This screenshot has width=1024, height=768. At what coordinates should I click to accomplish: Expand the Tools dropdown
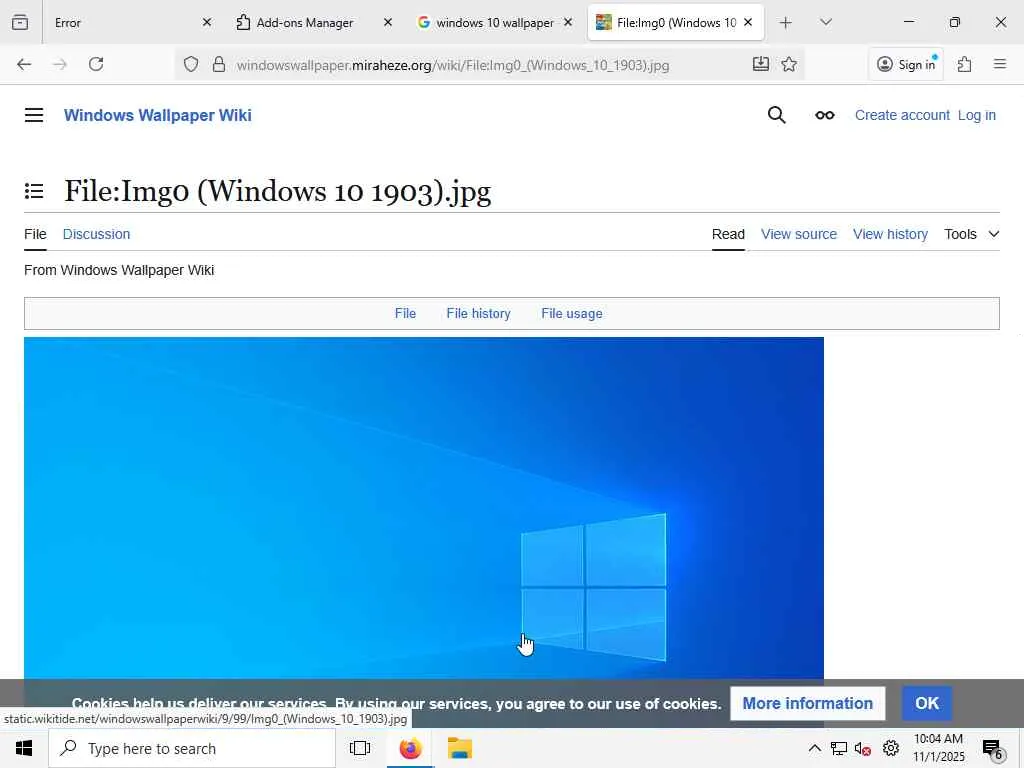tap(971, 234)
